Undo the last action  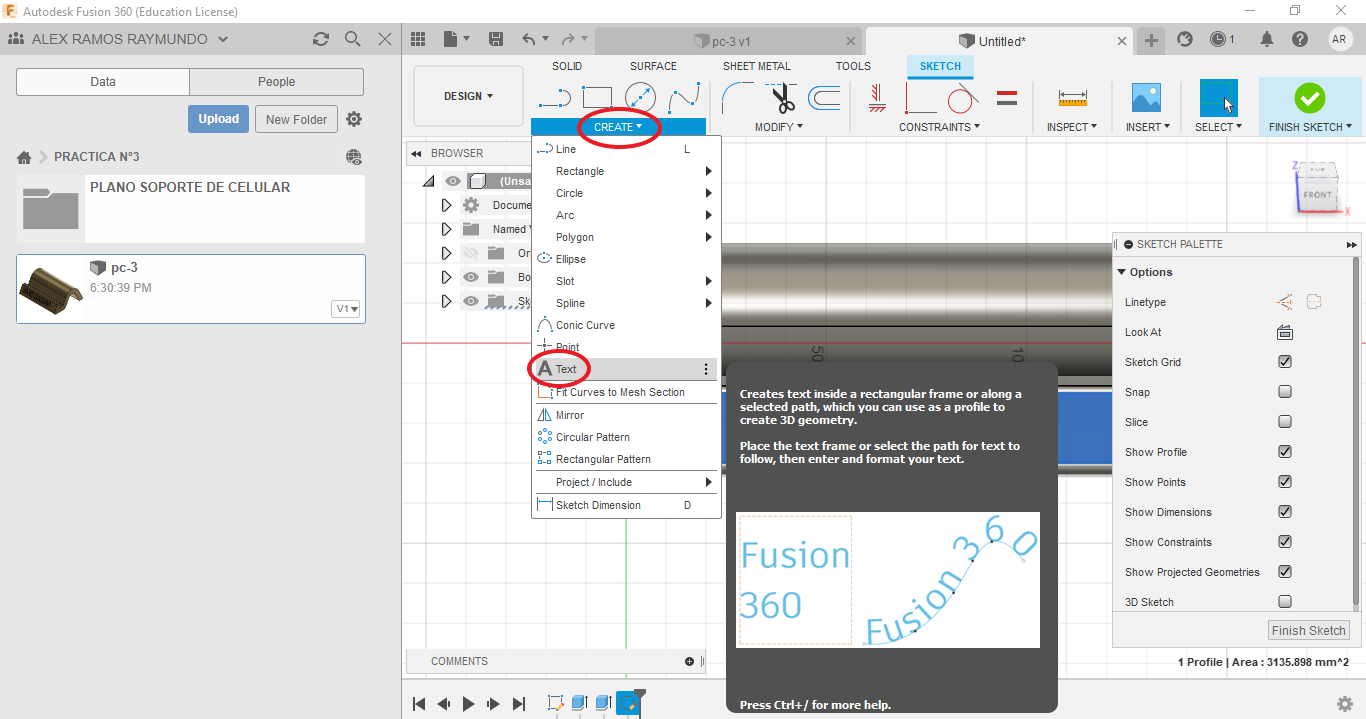point(529,39)
